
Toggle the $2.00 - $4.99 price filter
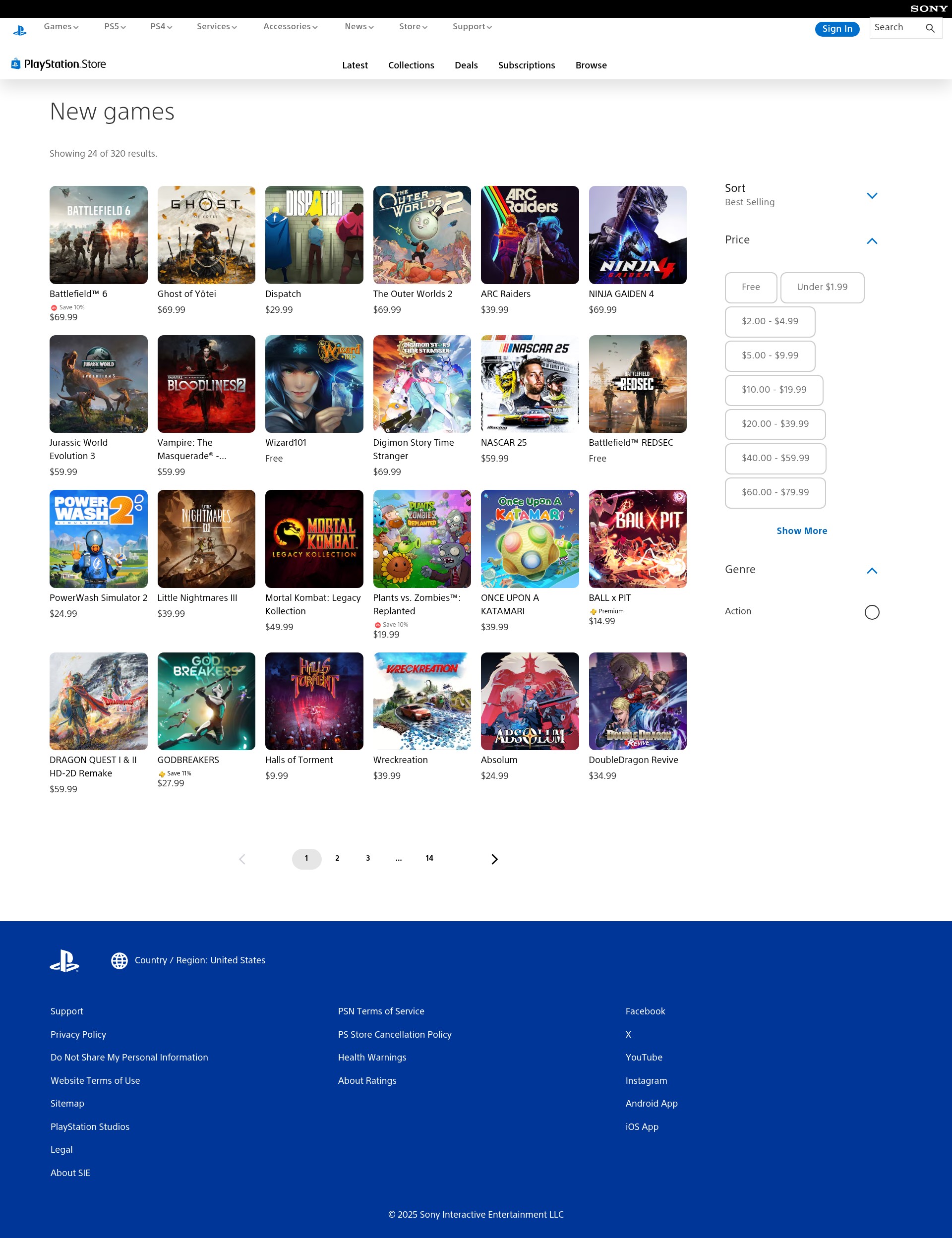(770, 322)
